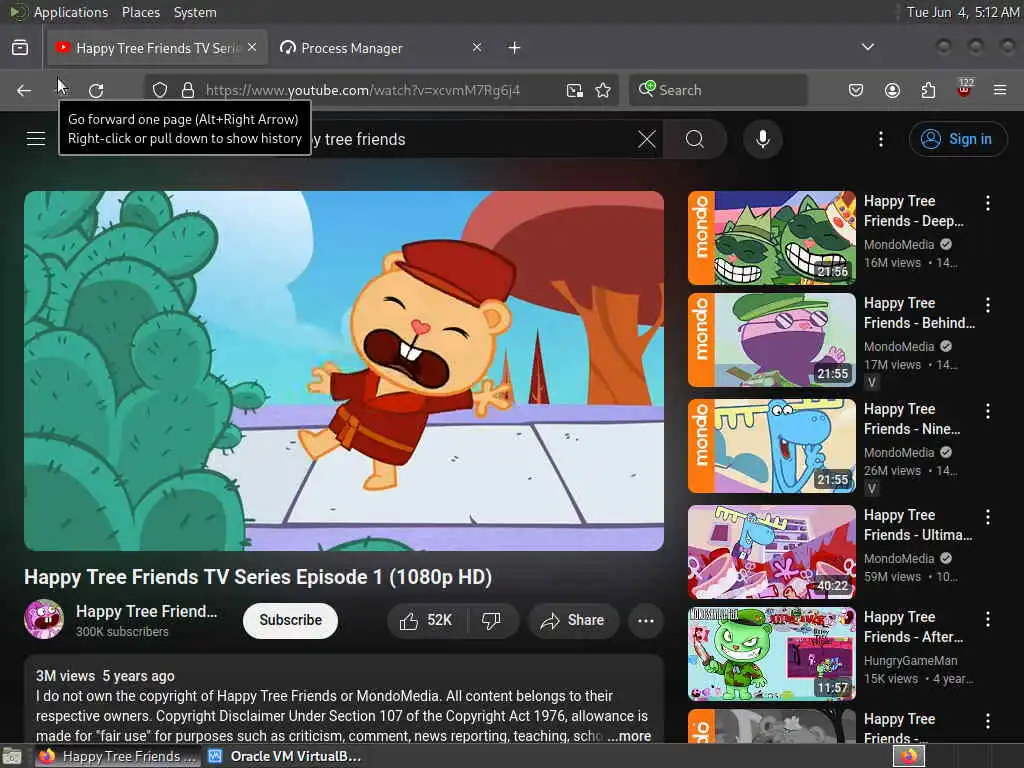Clear the YouTube search text

(647, 139)
